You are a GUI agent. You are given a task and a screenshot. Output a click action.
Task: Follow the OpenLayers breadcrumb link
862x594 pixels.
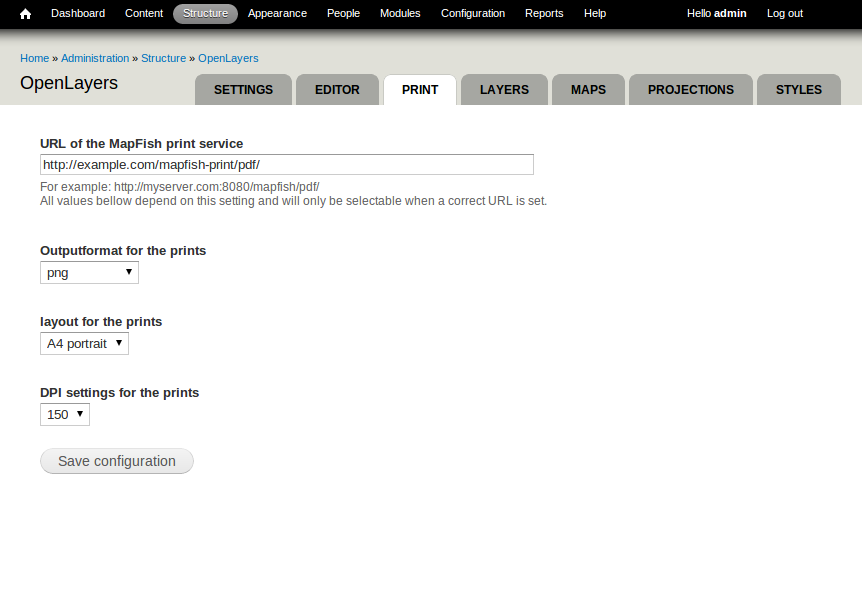pyautogui.click(x=228, y=58)
